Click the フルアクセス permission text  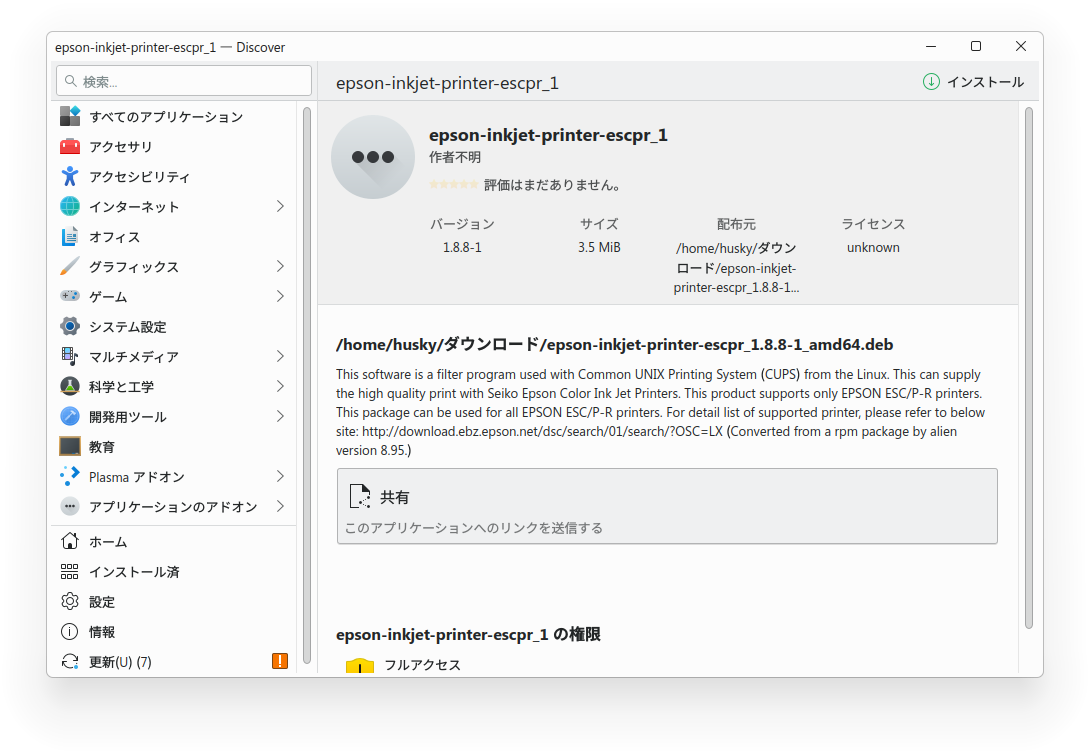point(423,665)
